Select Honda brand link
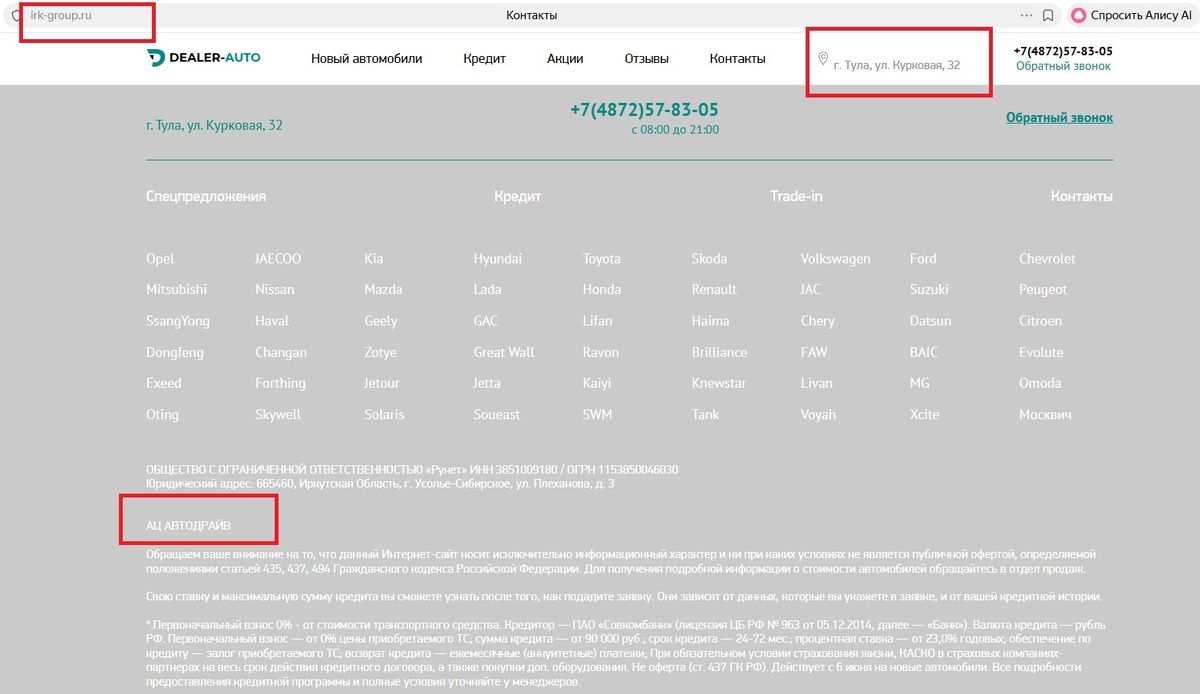Image resolution: width=1200 pixels, height=694 pixels. point(602,289)
